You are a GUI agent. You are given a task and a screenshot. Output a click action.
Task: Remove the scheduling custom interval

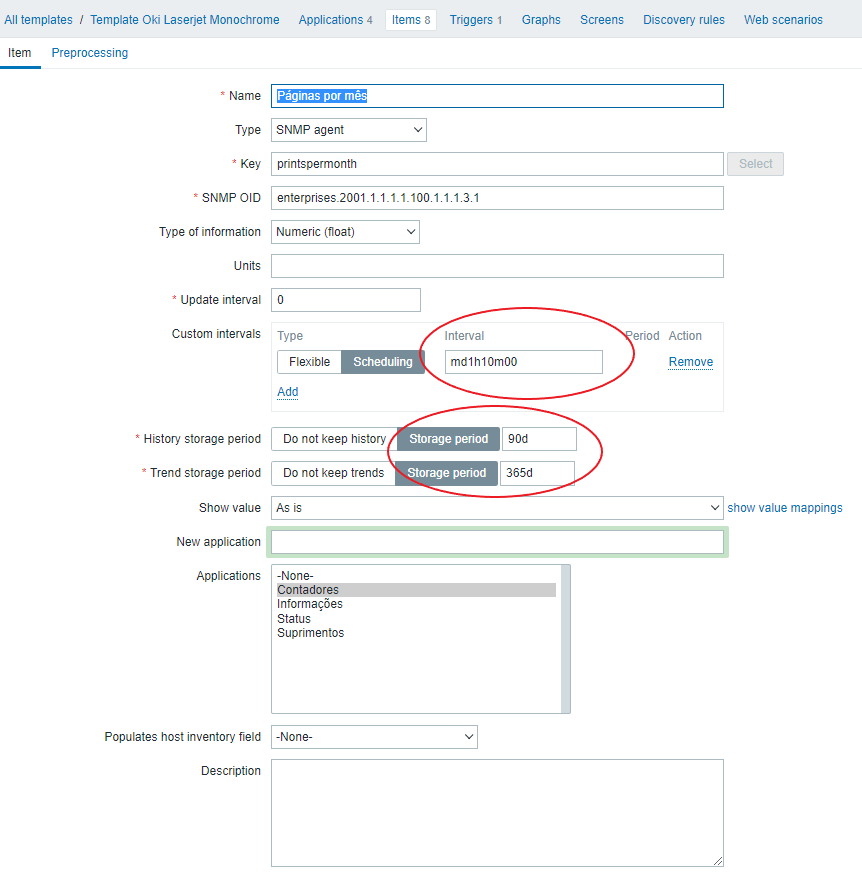coord(690,361)
